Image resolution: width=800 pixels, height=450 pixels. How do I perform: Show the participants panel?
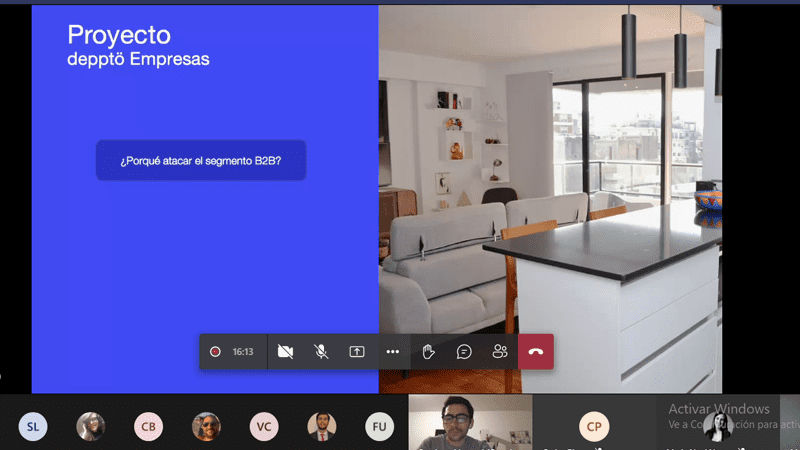[x=499, y=352]
